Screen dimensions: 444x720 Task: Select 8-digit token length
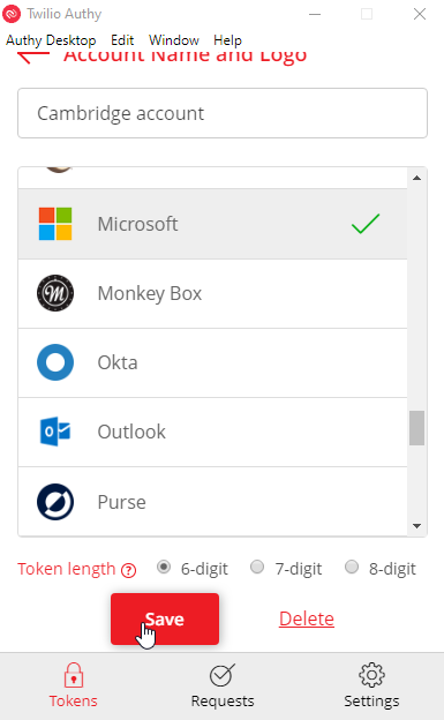coord(352,567)
